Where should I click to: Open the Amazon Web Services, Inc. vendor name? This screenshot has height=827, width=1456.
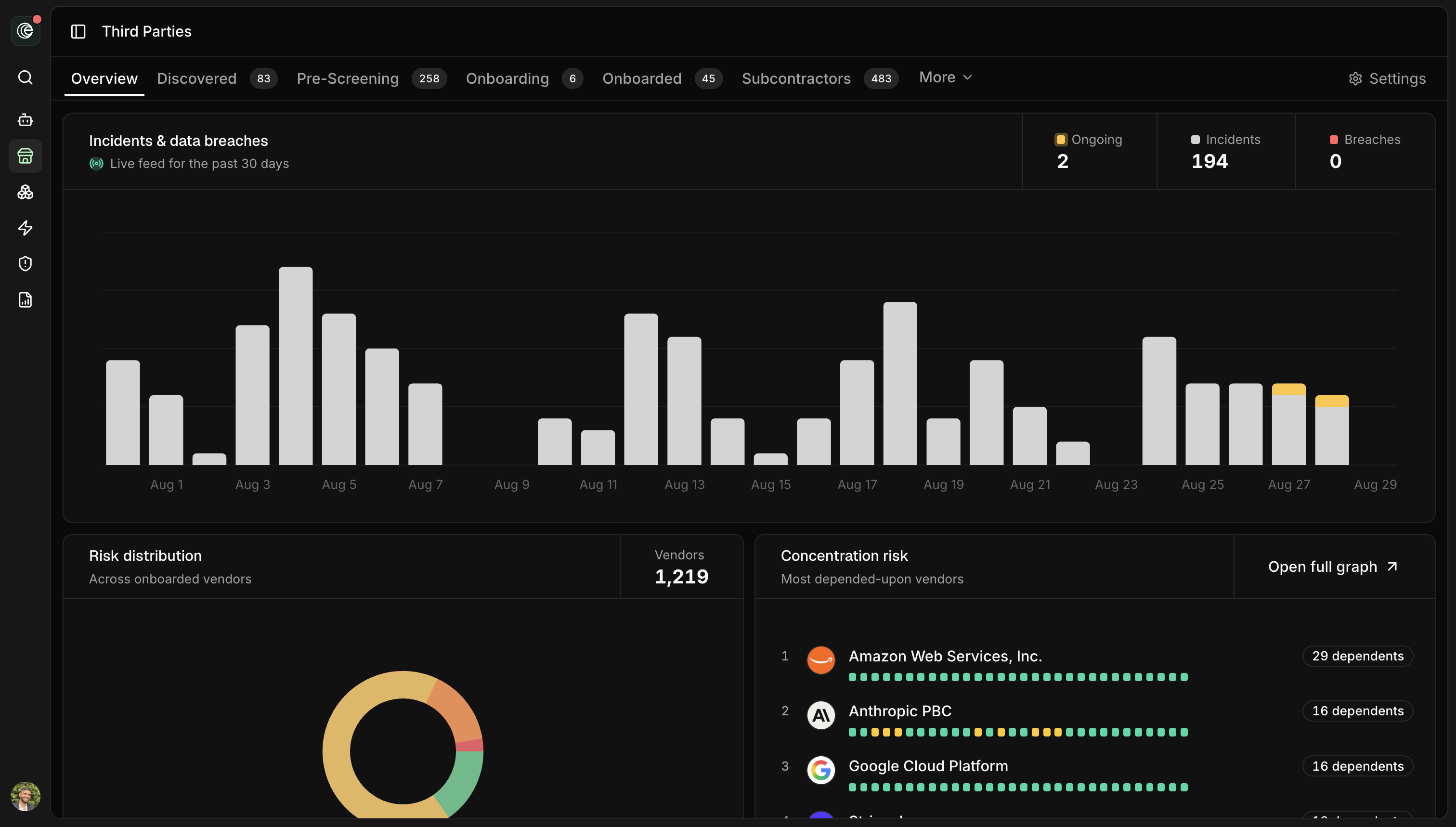pos(945,656)
